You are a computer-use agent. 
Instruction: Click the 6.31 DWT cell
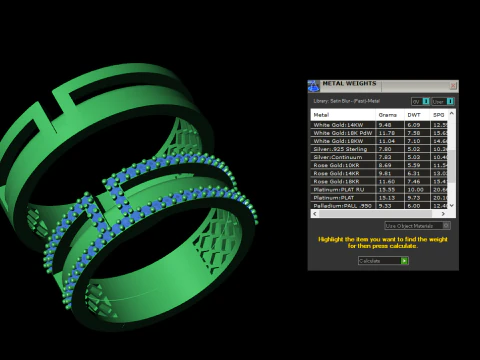417,173
